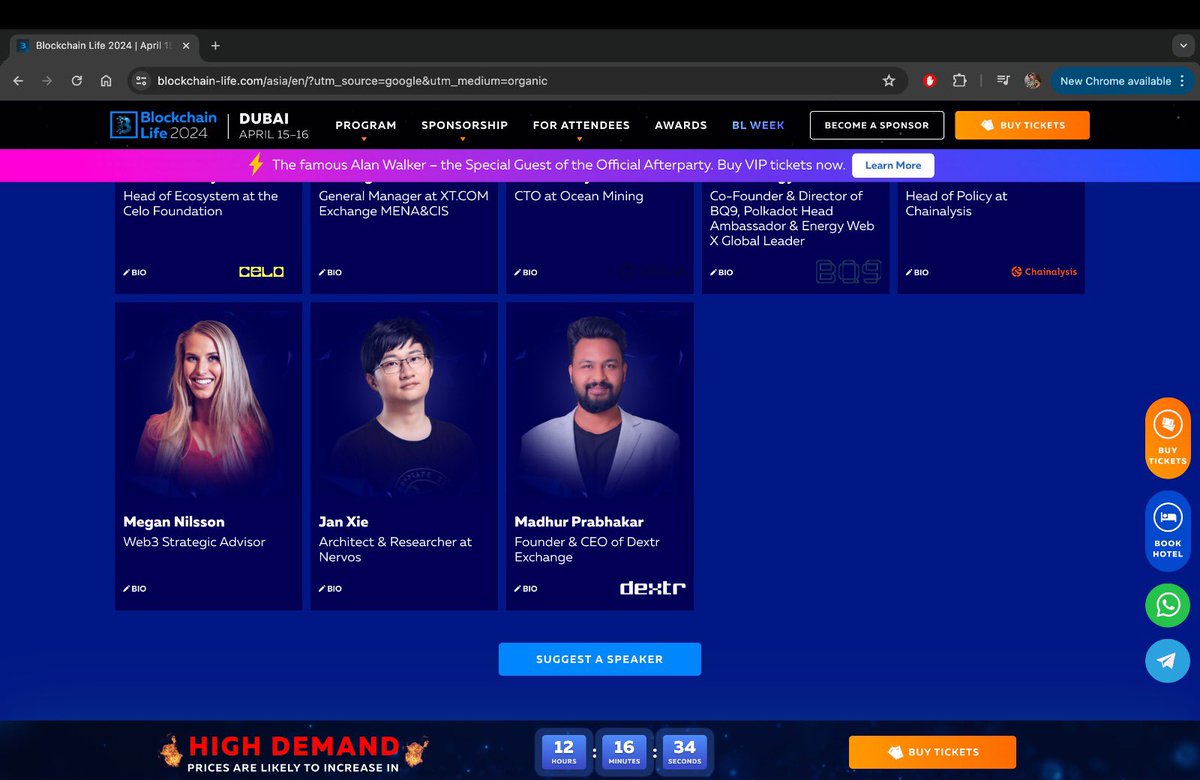Open the Extensions puzzle icon
This screenshot has height=780, width=1200.
pyautogui.click(x=959, y=81)
